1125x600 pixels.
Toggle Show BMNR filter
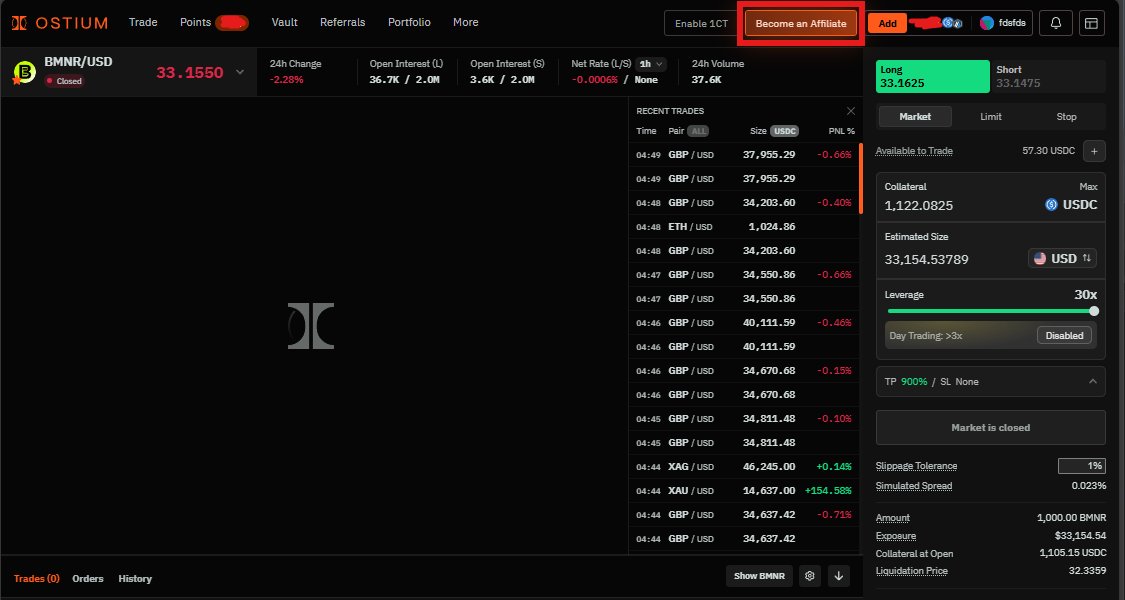pyautogui.click(x=759, y=576)
